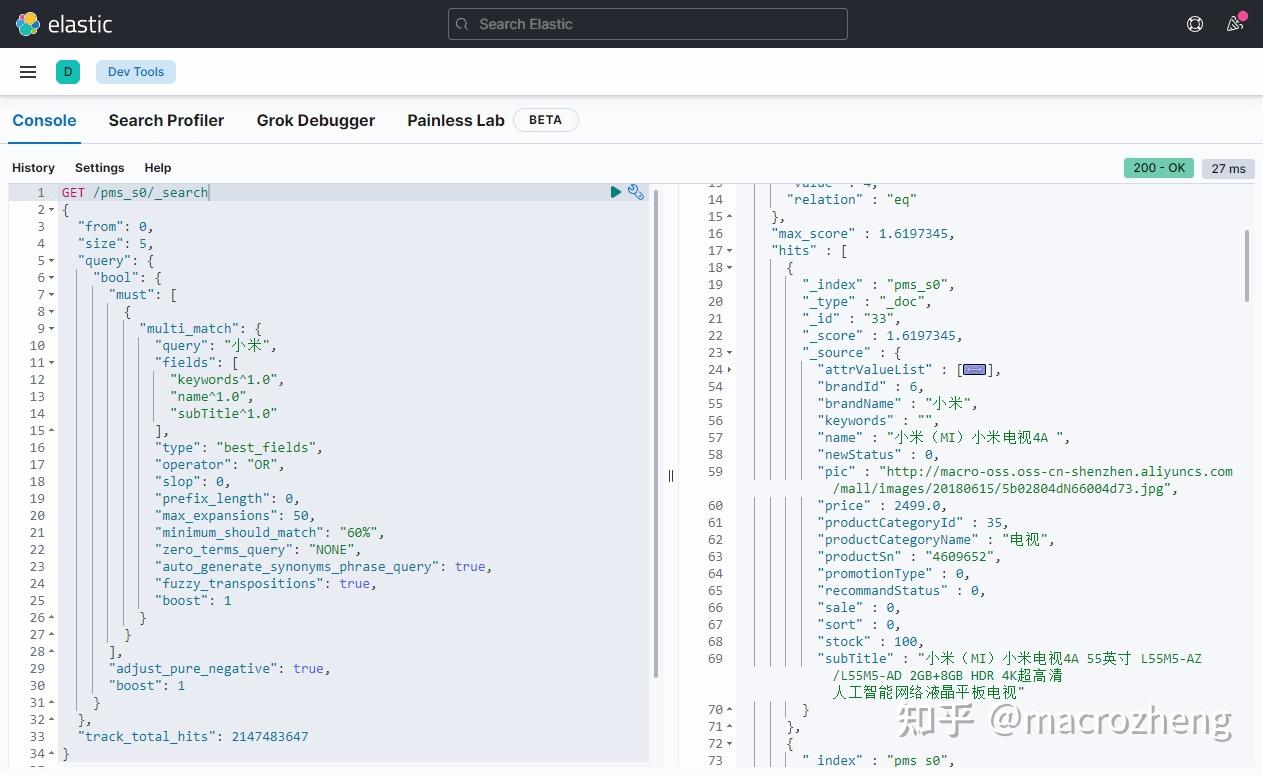Open the Grok Debugger tab

pos(315,120)
